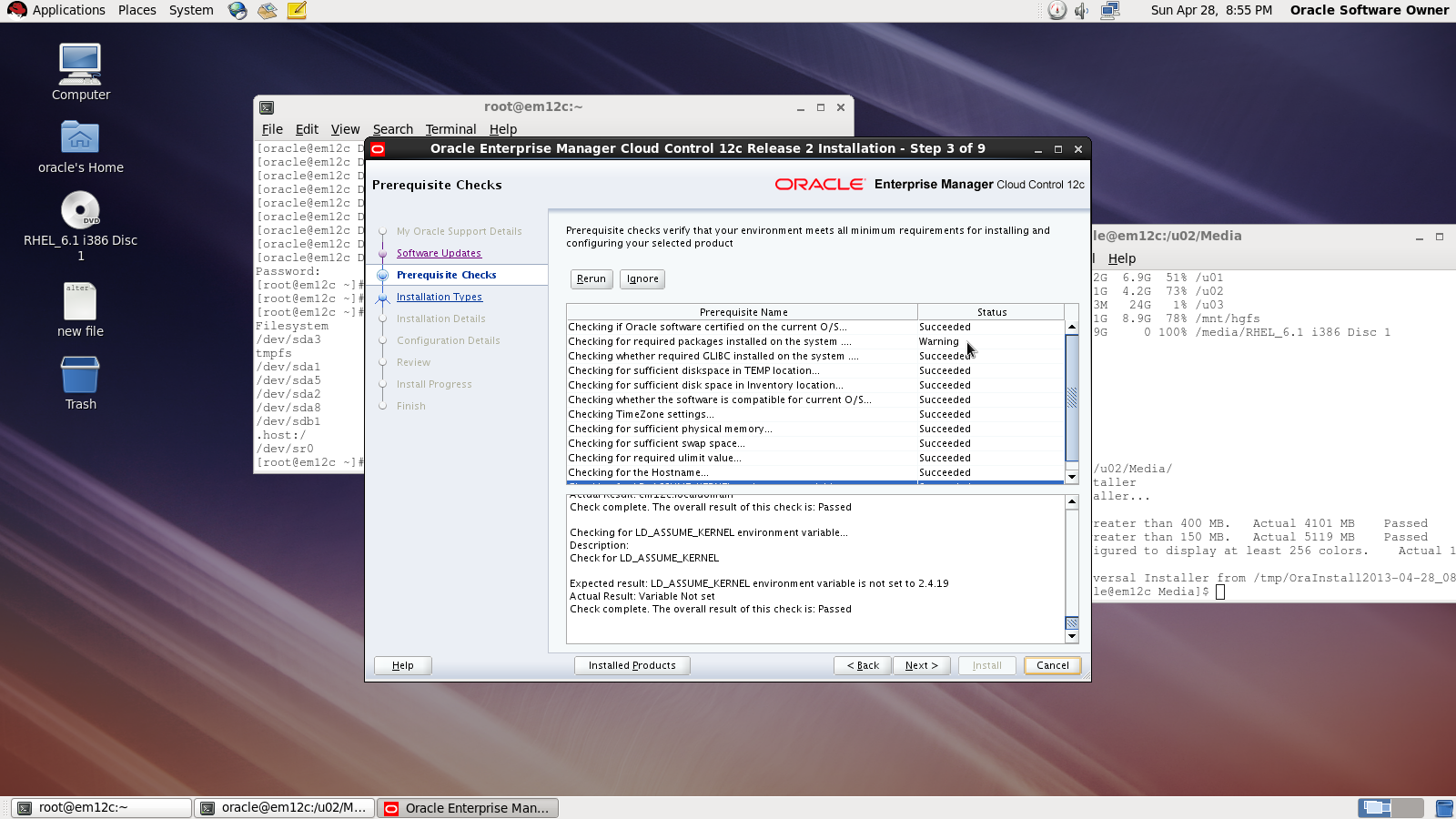1456x819 pixels.
Task: Click the Ignore button
Action: tap(642, 279)
